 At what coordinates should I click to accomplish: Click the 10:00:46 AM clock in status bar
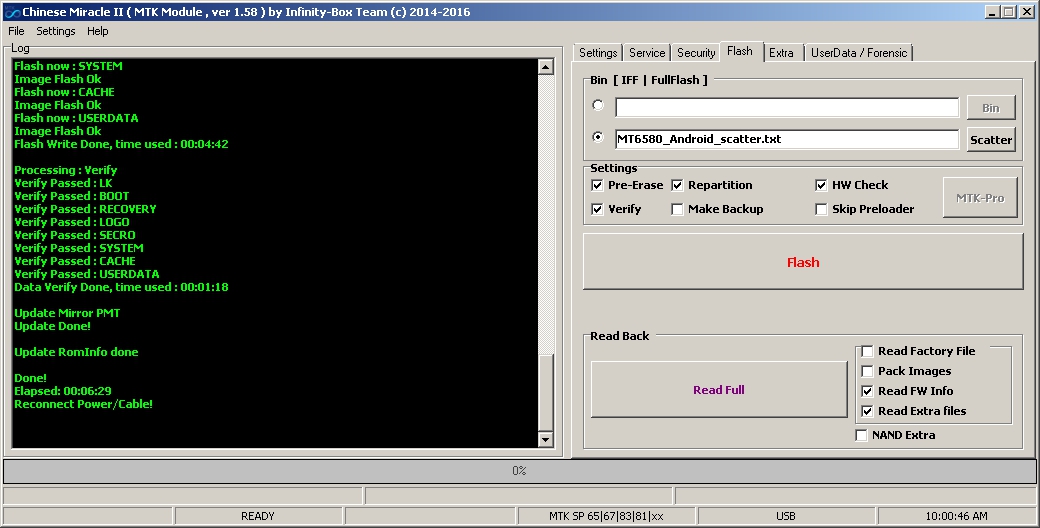coord(956,516)
